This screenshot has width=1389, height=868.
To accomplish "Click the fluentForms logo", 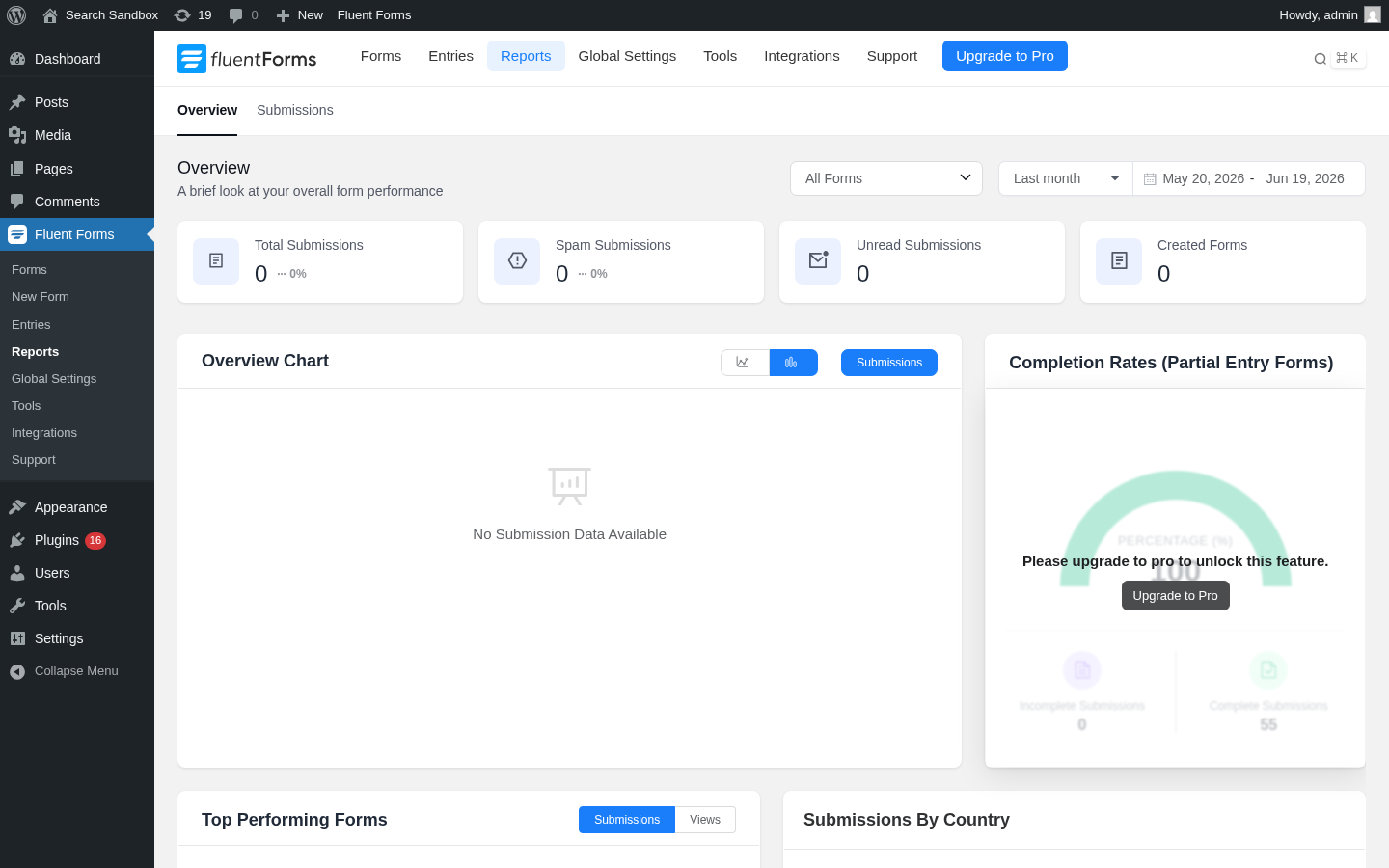I will pos(247,59).
